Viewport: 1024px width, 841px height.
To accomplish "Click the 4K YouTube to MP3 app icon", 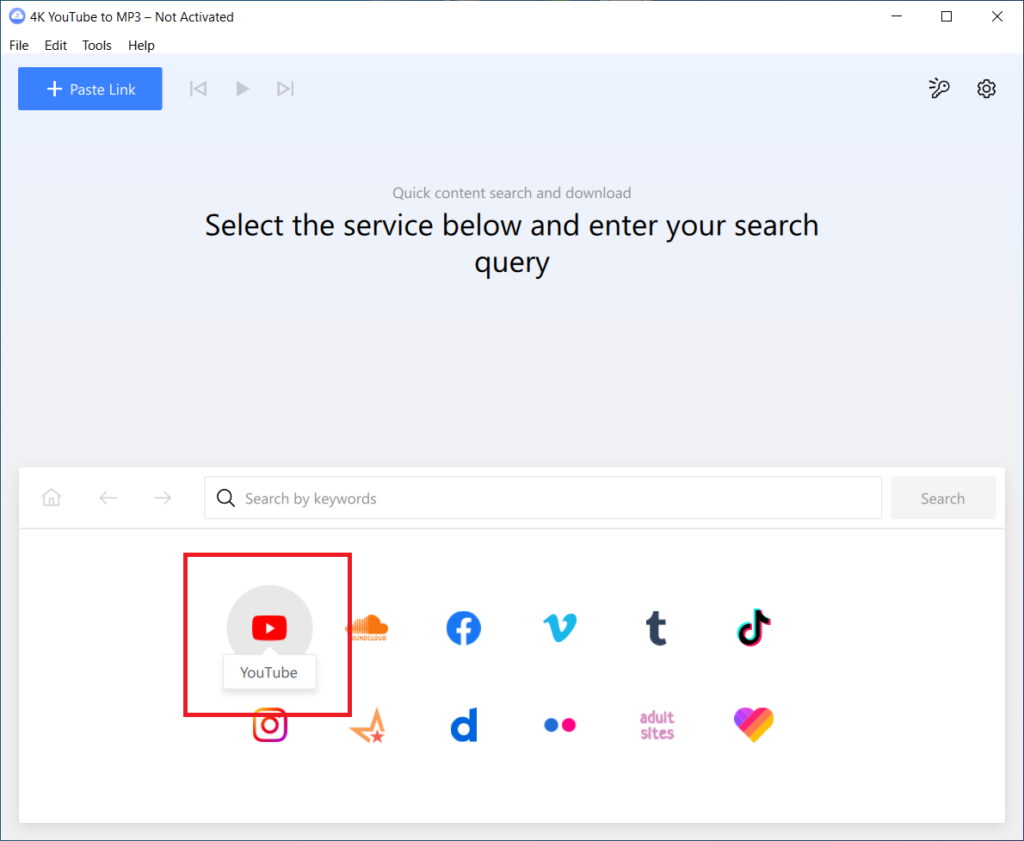I will (17, 16).
